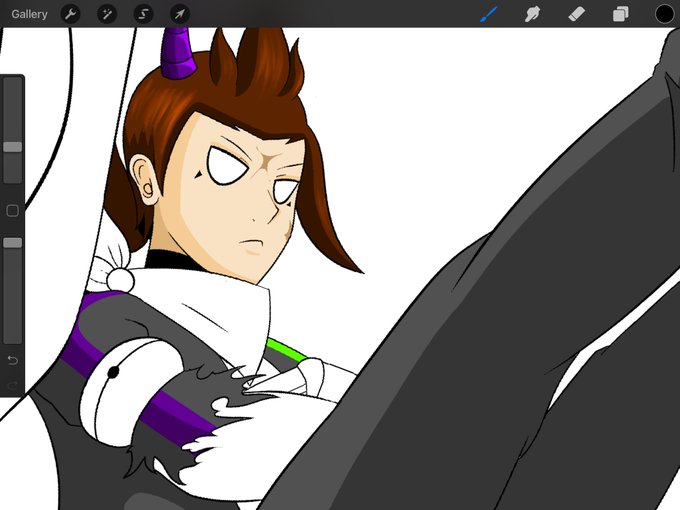Open the Adjustments magic wand menu
The image size is (680, 510).
tap(107, 14)
